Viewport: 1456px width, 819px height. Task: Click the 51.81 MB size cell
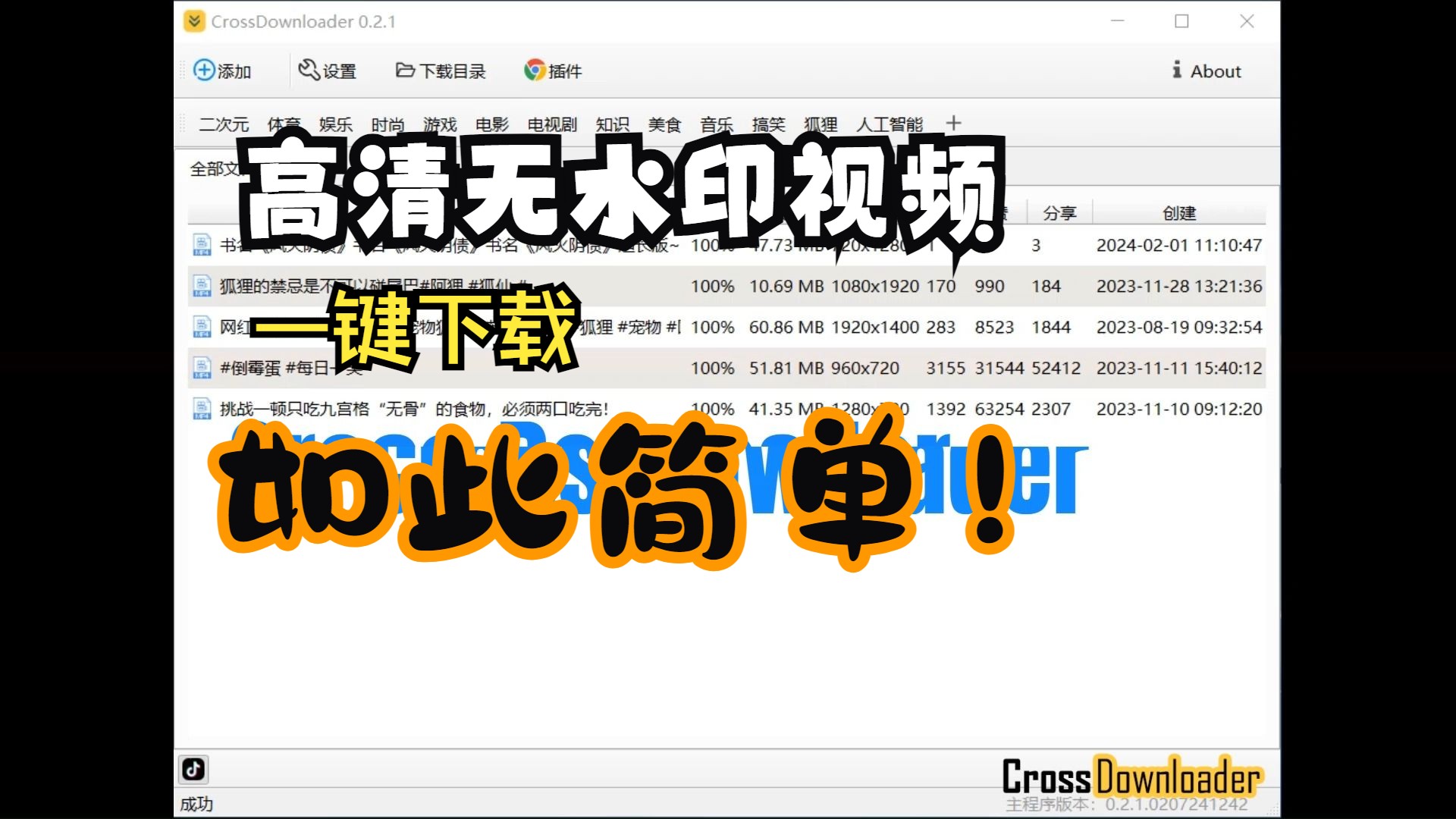click(x=786, y=368)
